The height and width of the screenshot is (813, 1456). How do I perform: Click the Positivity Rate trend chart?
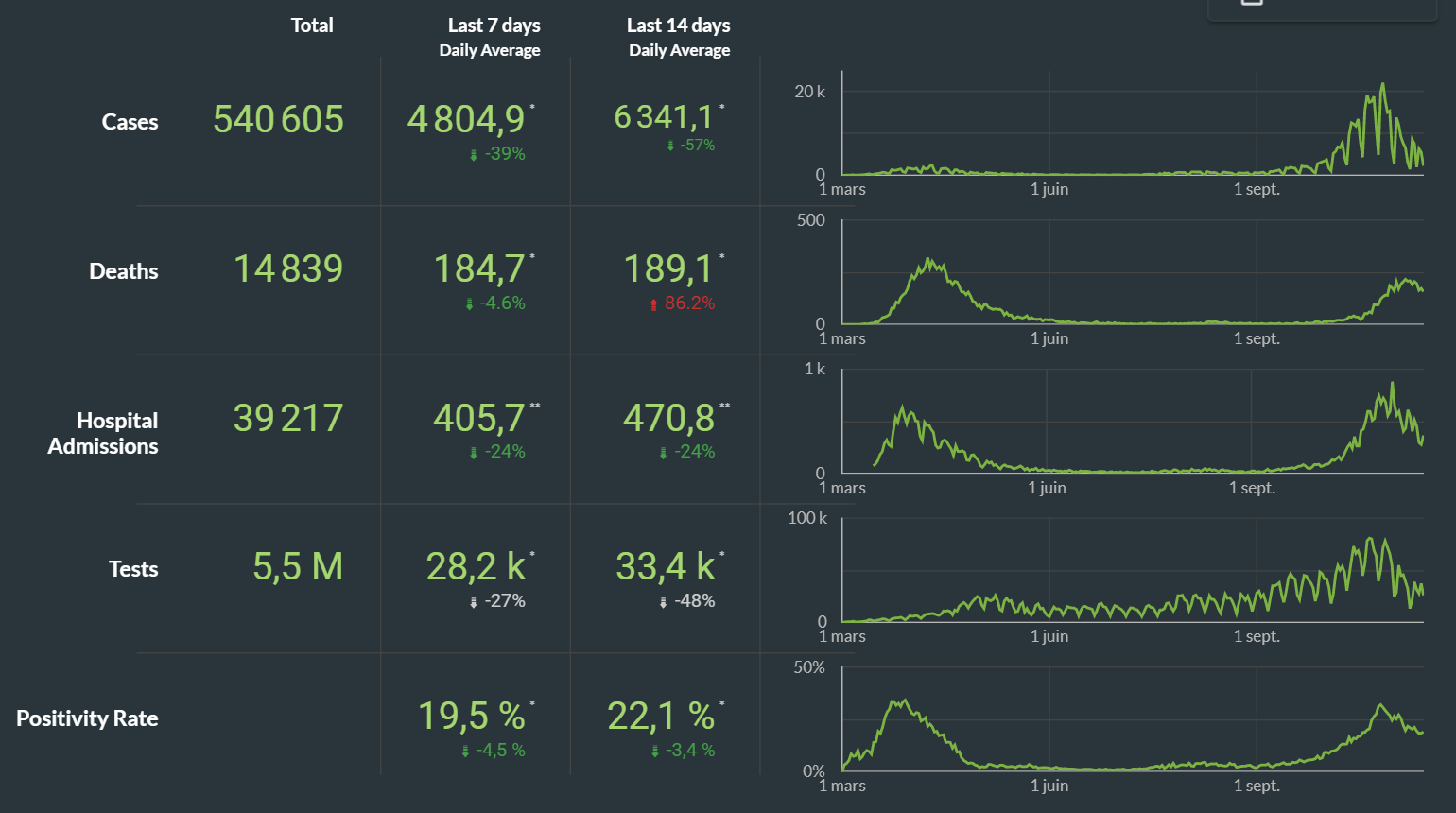(1132, 723)
